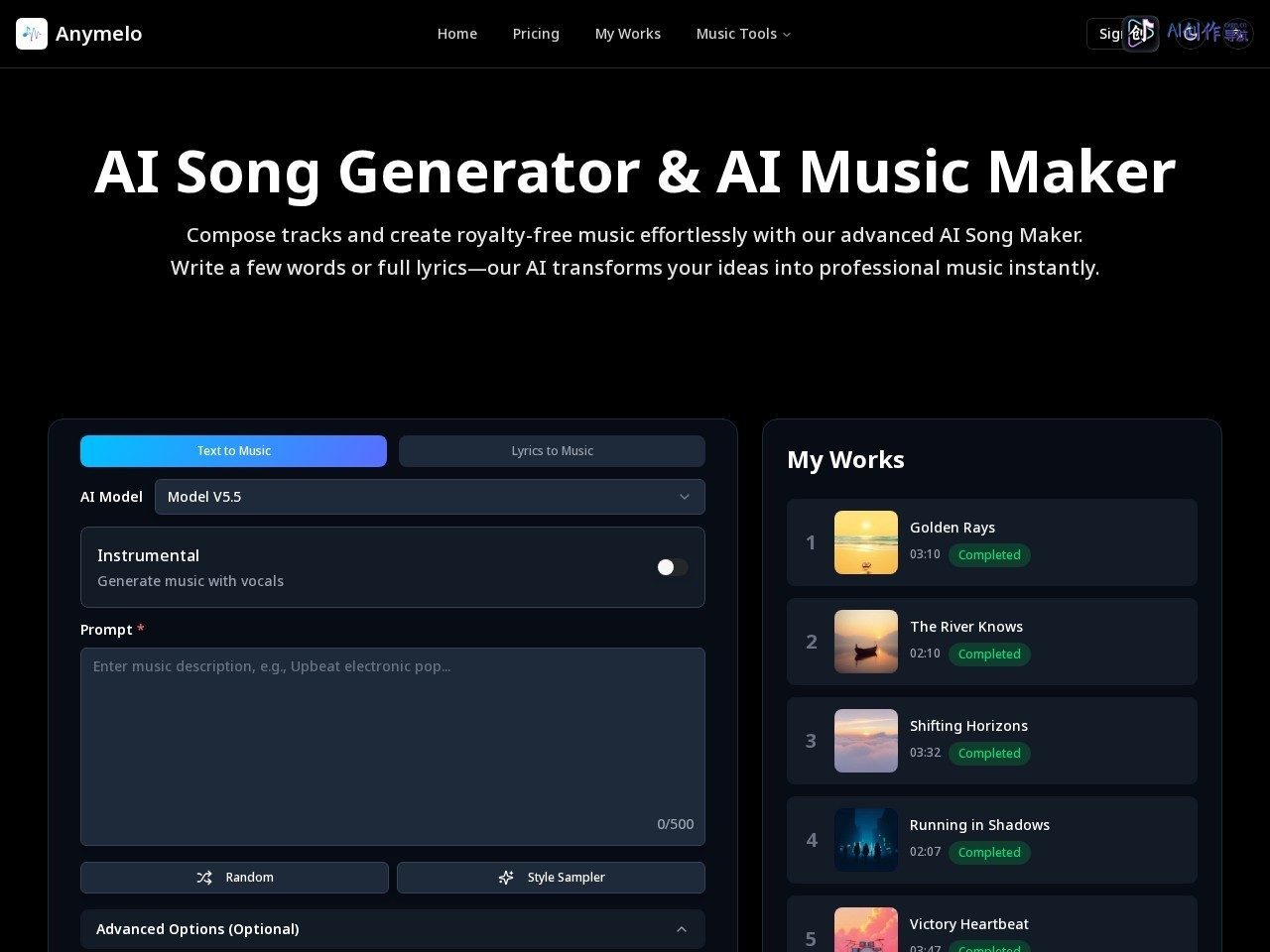
Task: Collapse the Advanced Options section
Action: (x=393, y=929)
